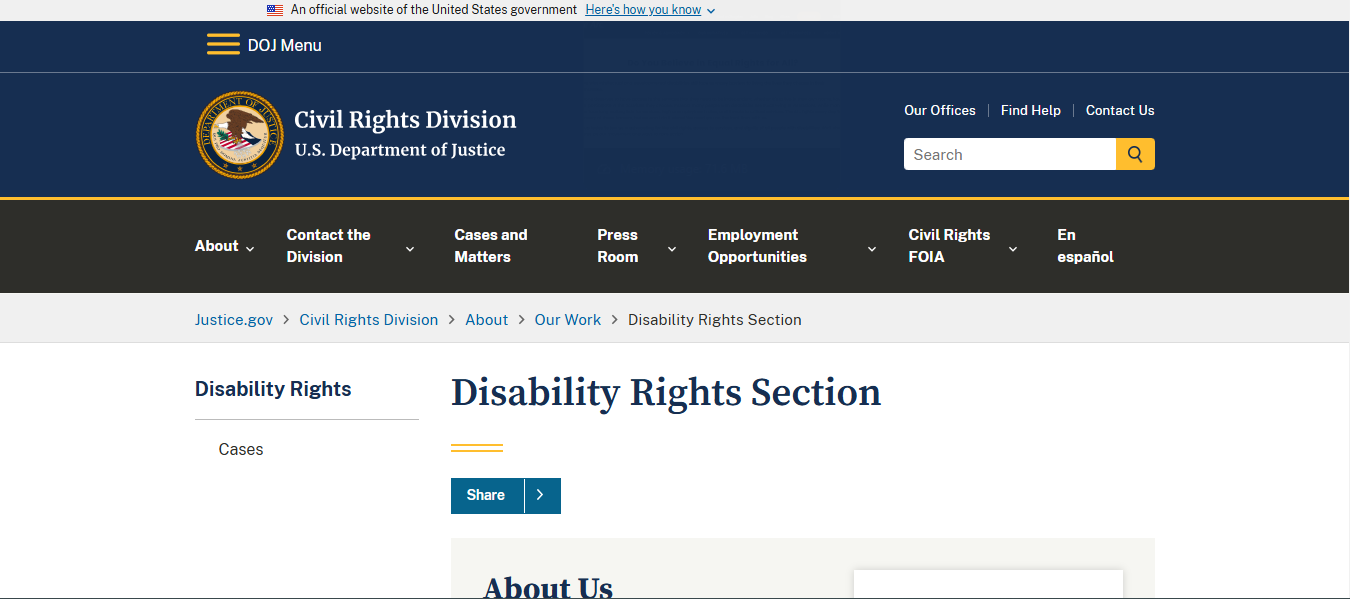Open the Our Offices link
1350x599 pixels.
[940, 110]
